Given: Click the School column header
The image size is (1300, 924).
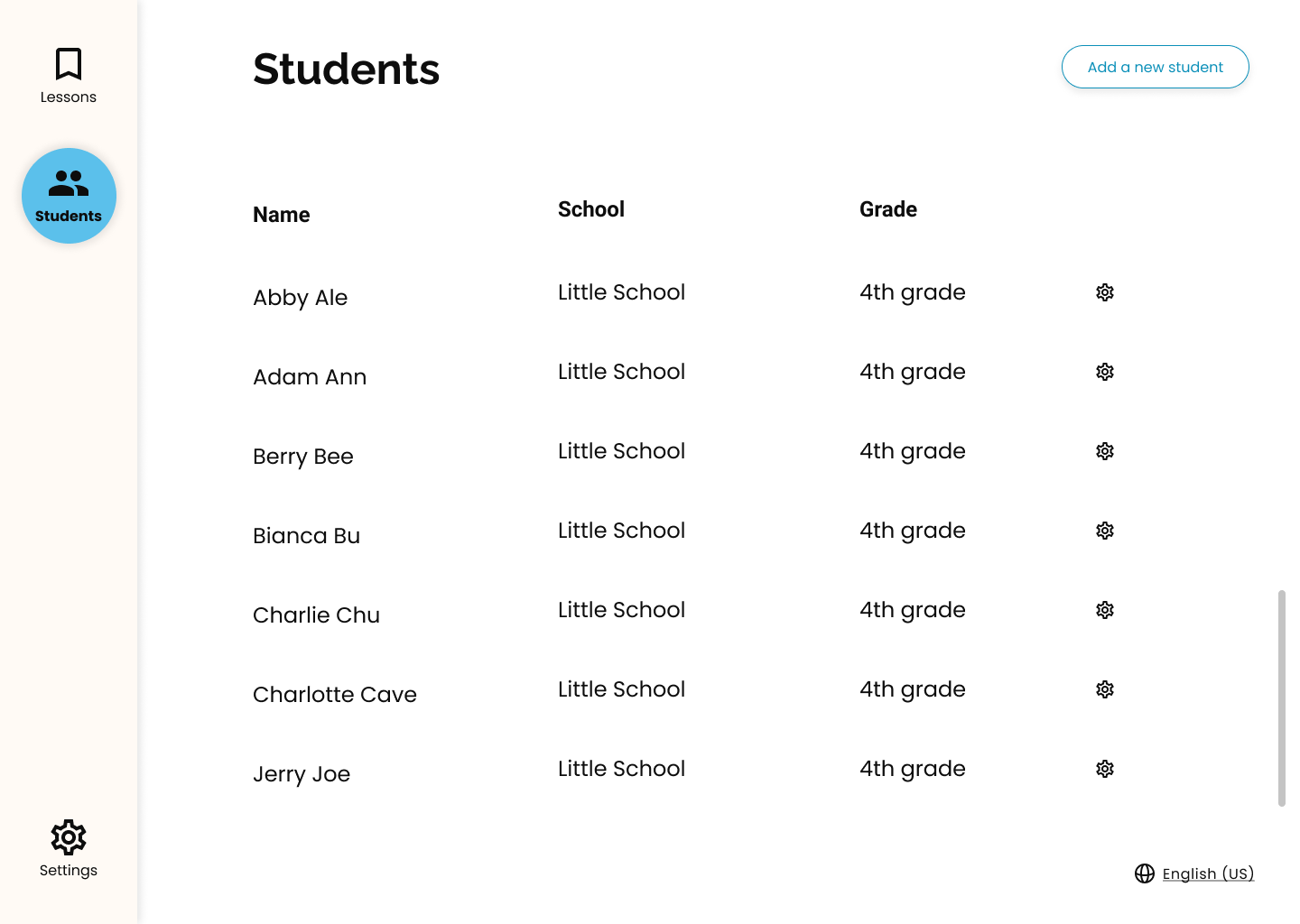Looking at the screenshot, I should tap(591, 209).
